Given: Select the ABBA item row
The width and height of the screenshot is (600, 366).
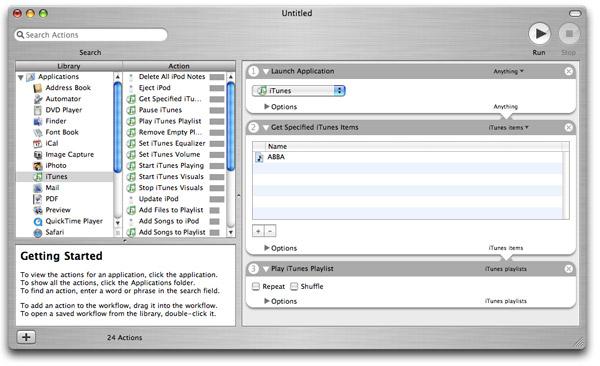Looking at the screenshot, I should [x=408, y=157].
